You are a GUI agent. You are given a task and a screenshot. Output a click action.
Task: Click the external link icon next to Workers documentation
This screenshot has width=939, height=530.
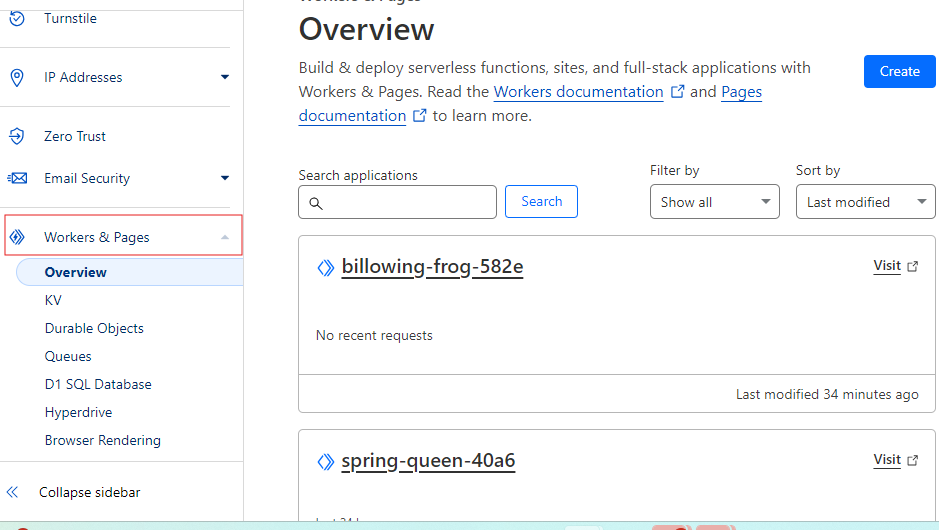(677, 92)
